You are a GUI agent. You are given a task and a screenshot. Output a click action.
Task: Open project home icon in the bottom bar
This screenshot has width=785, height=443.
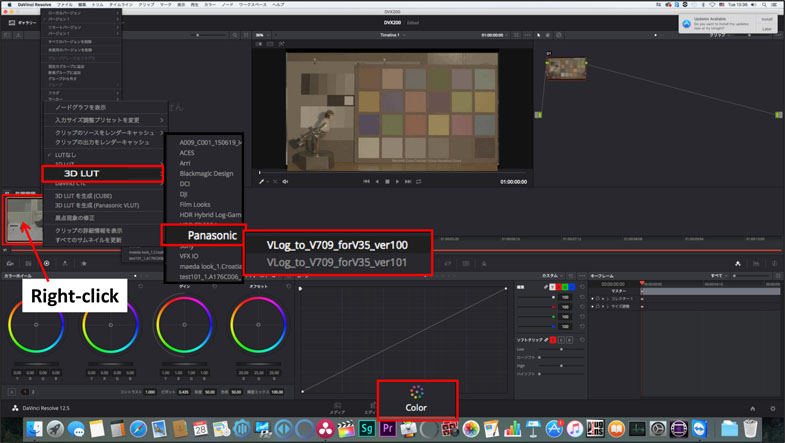pos(752,408)
